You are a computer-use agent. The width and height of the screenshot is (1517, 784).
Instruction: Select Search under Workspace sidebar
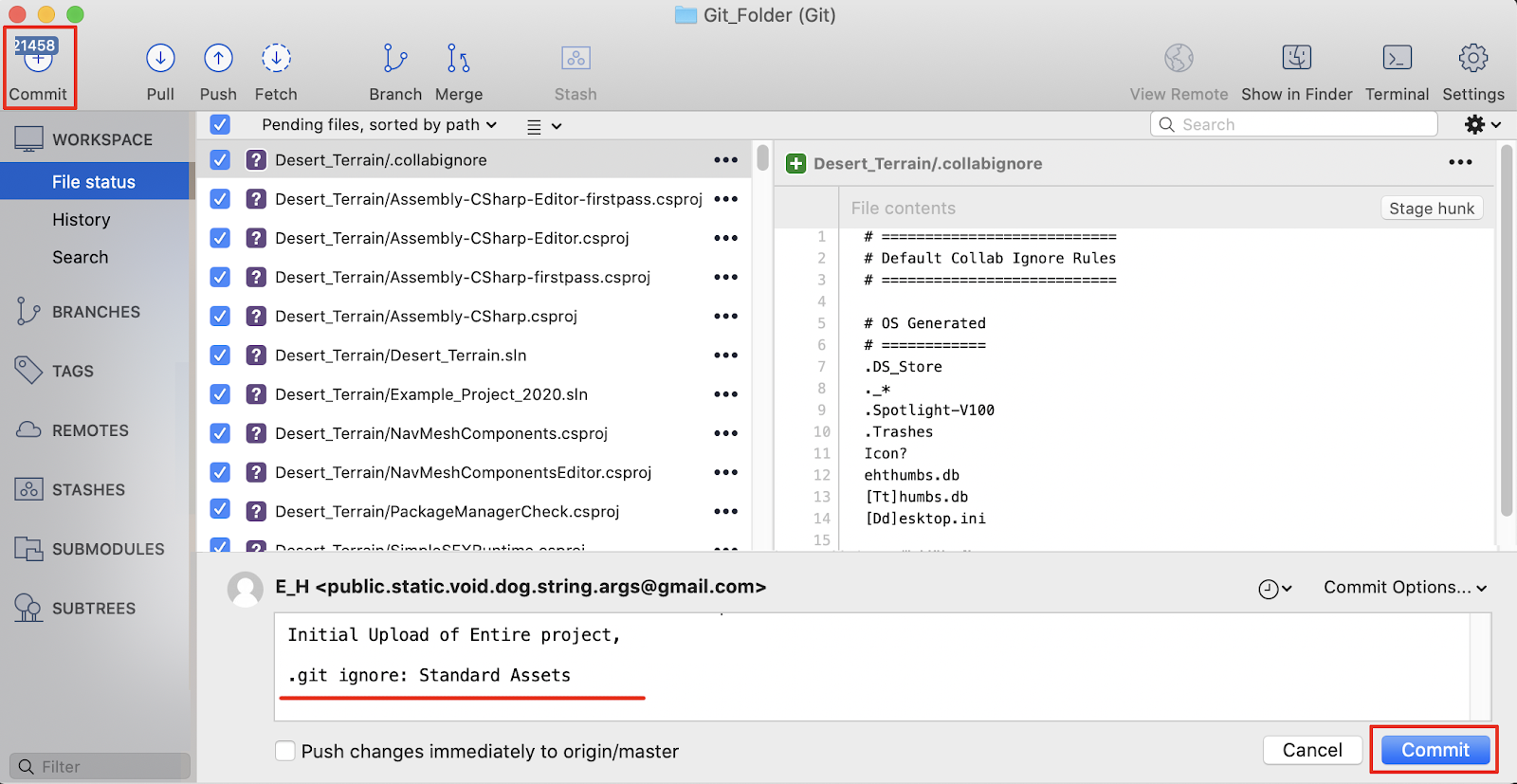click(81, 258)
